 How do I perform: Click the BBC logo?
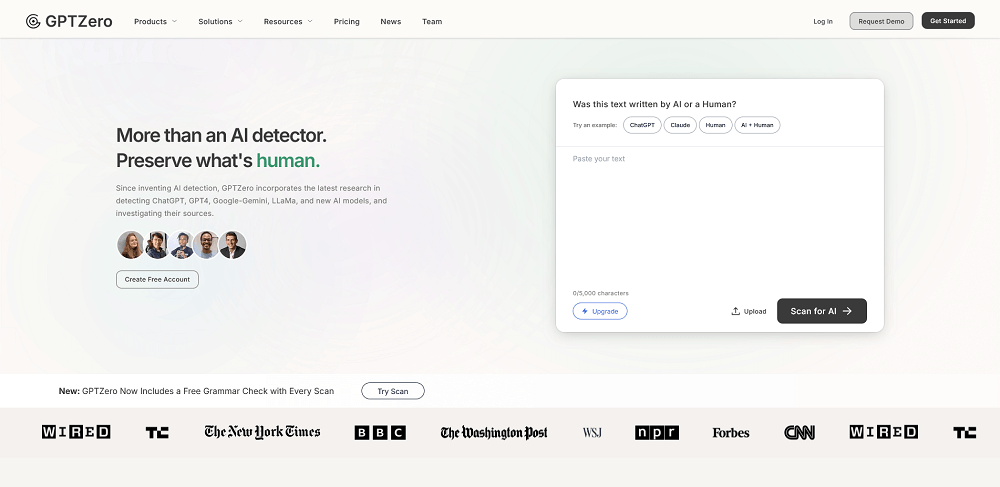pos(380,433)
